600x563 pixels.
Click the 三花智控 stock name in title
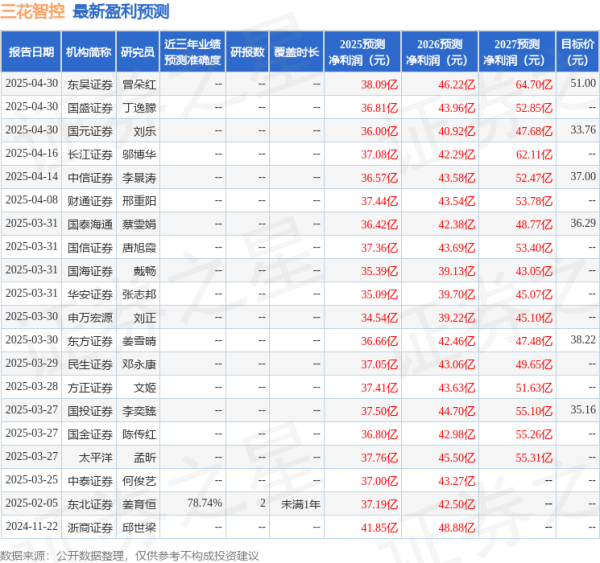click(33, 13)
